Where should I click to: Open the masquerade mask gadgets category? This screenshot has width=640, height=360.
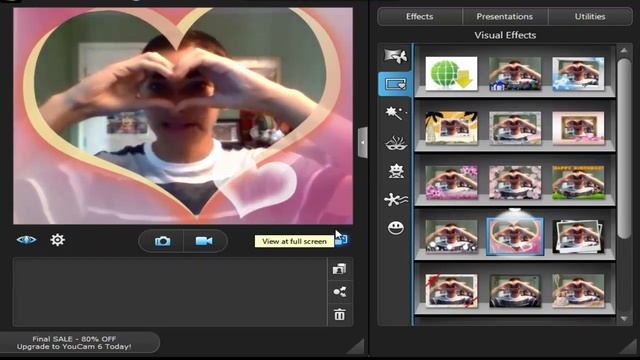point(395,143)
